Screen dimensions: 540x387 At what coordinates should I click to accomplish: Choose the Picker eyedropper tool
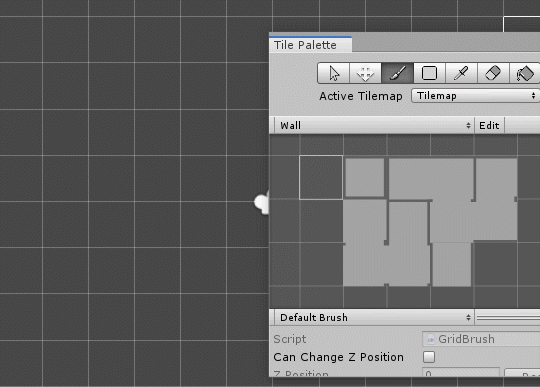tap(461, 73)
